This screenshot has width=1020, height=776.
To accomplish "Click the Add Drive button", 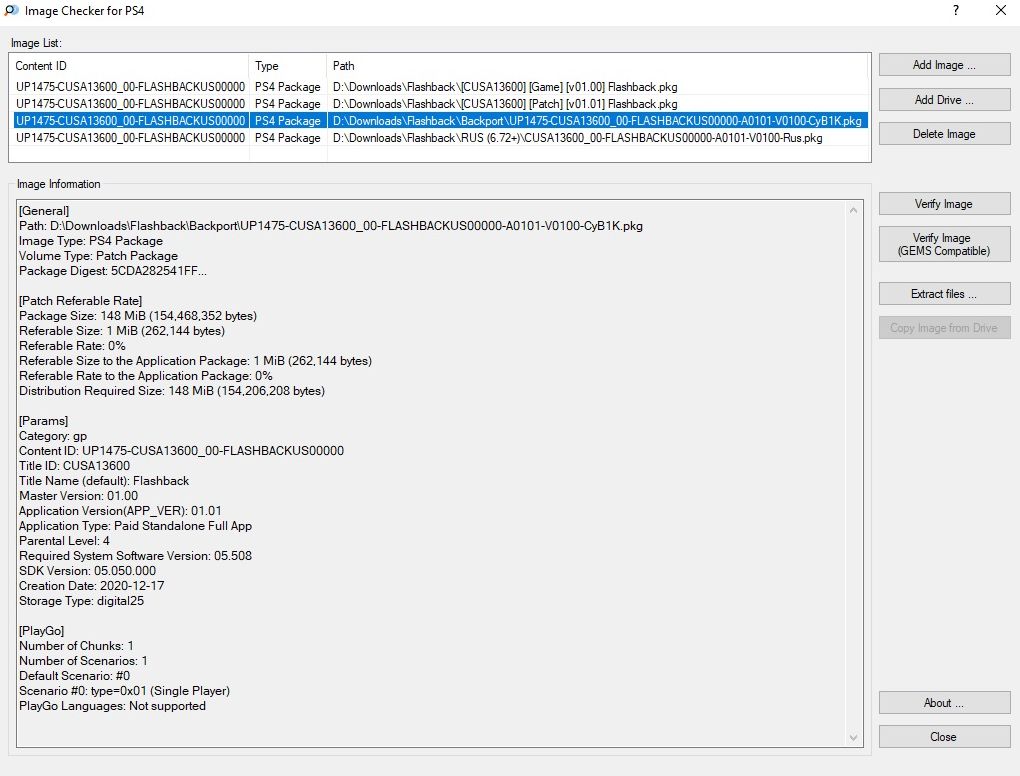I will coord(945,100).
